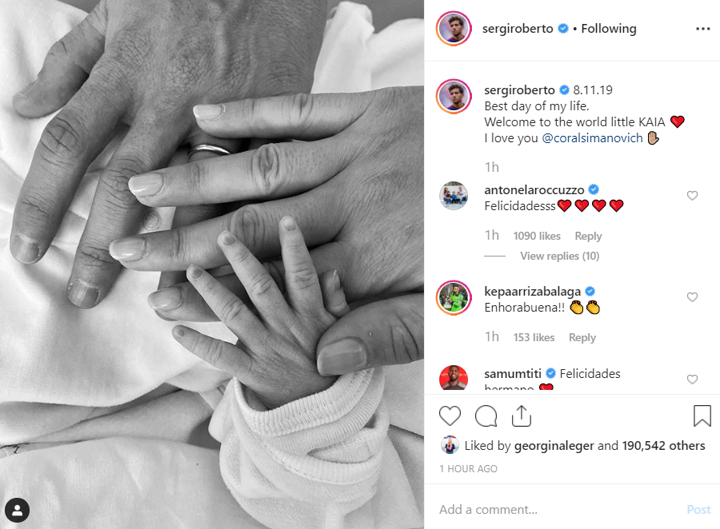Like antonelaroccuzzo's comment heart
This screenshot has width=720, height=529.
pos(692,196)
